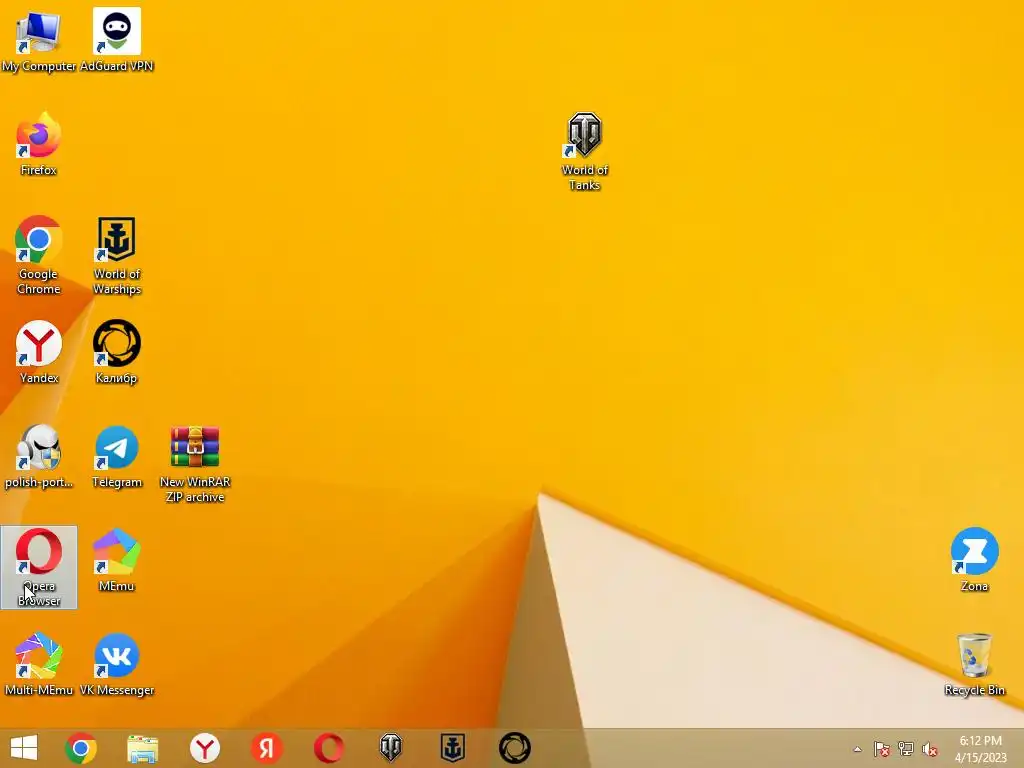
Task: Select the My Computer desktop icon
Action: tap(39, 40)
